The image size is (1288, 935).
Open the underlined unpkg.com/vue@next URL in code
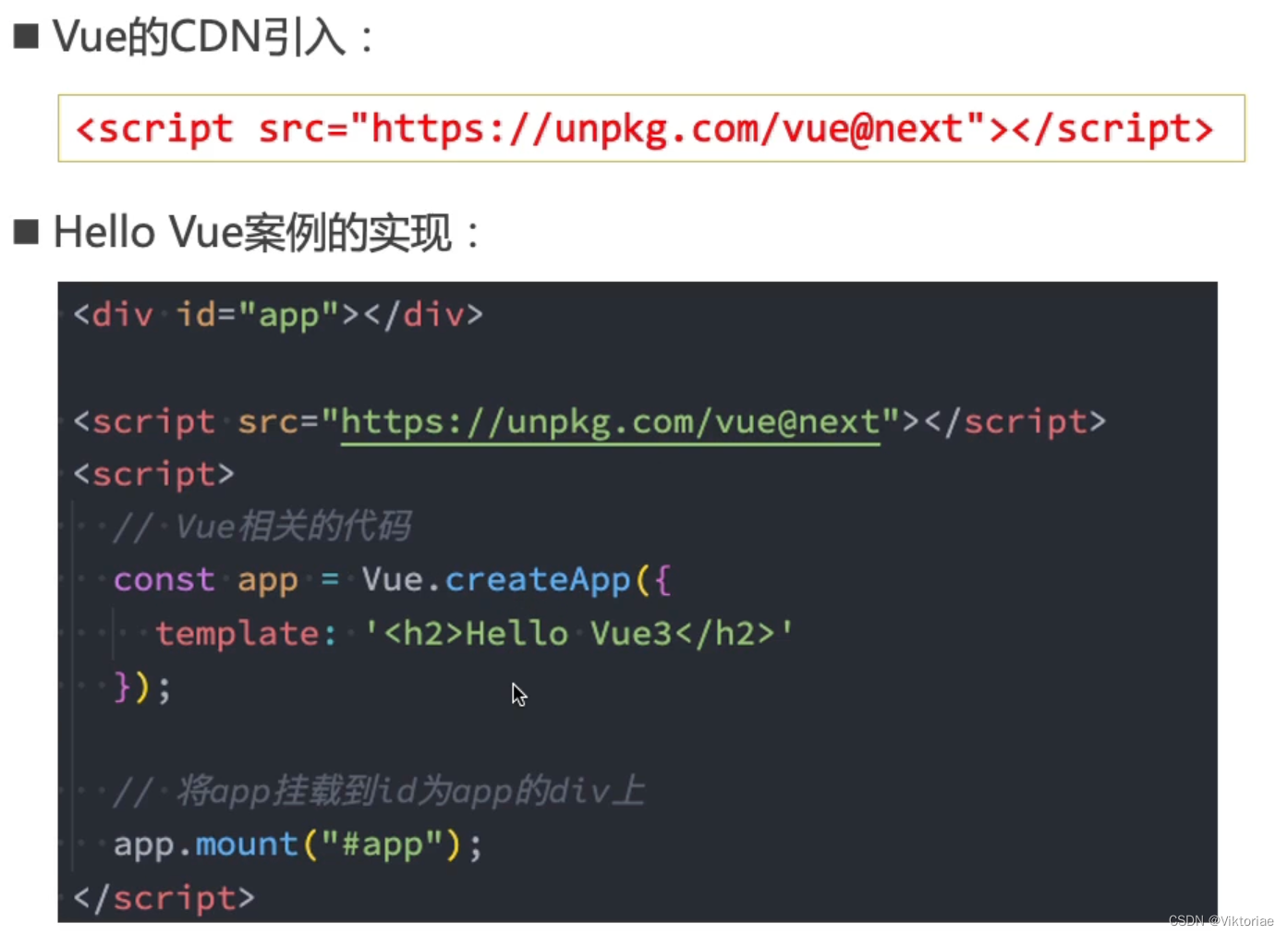pos(610,423)
